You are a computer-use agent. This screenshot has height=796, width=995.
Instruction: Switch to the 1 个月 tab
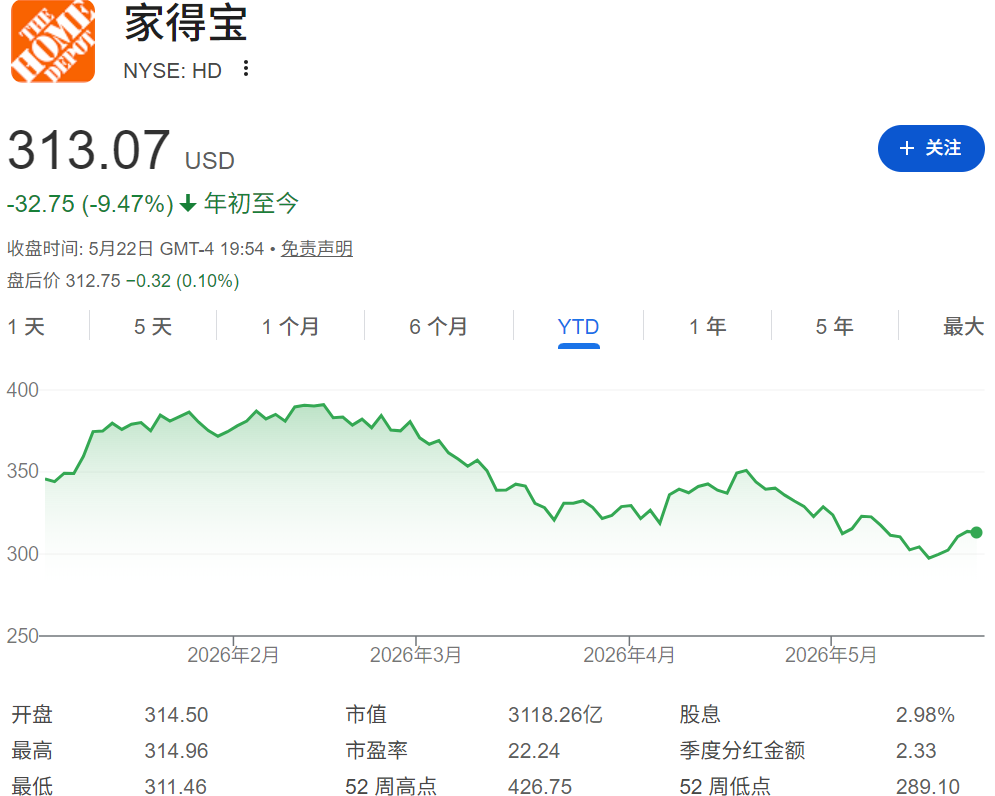click(x=291, y=327)
